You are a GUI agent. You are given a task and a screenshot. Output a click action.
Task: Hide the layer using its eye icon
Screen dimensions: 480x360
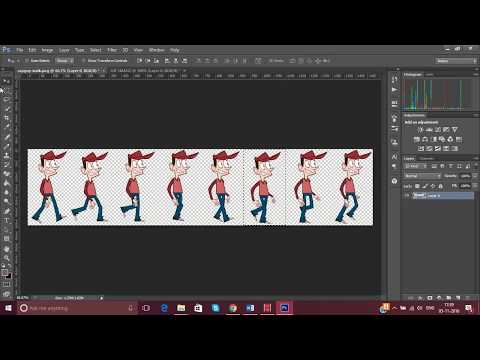[407, 196]
